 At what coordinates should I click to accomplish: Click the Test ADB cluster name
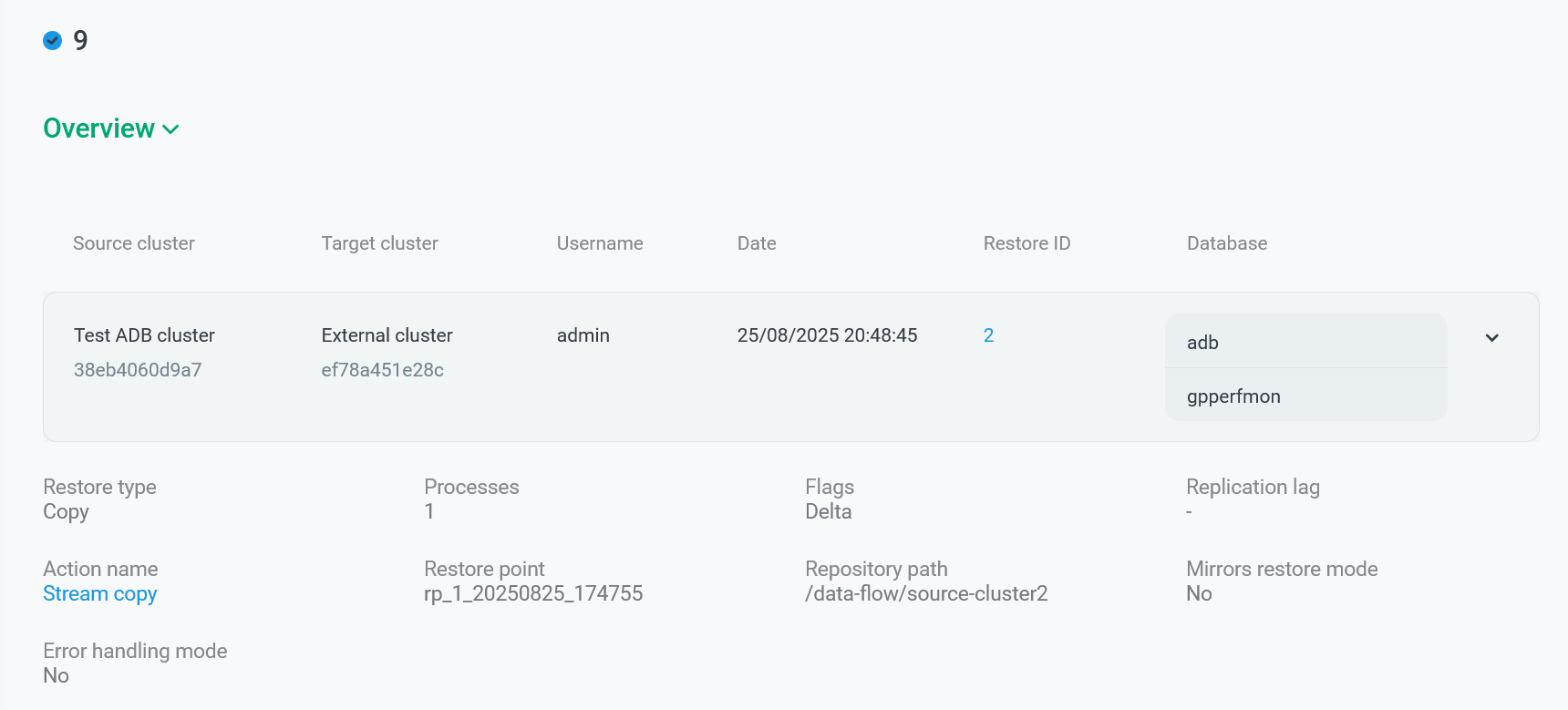144,335
